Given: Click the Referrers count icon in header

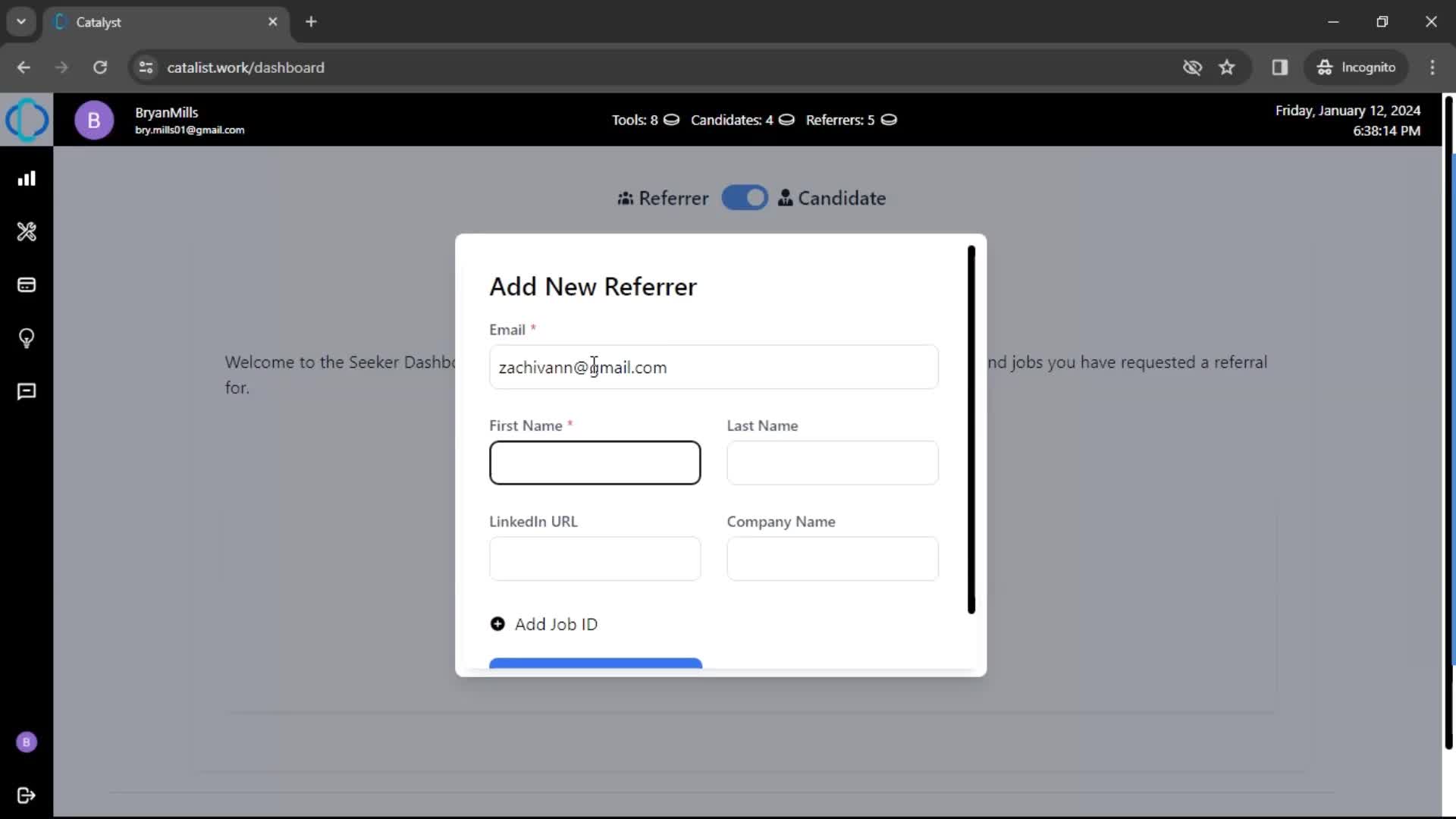Looking at the screenshot, I should (890, 120).
